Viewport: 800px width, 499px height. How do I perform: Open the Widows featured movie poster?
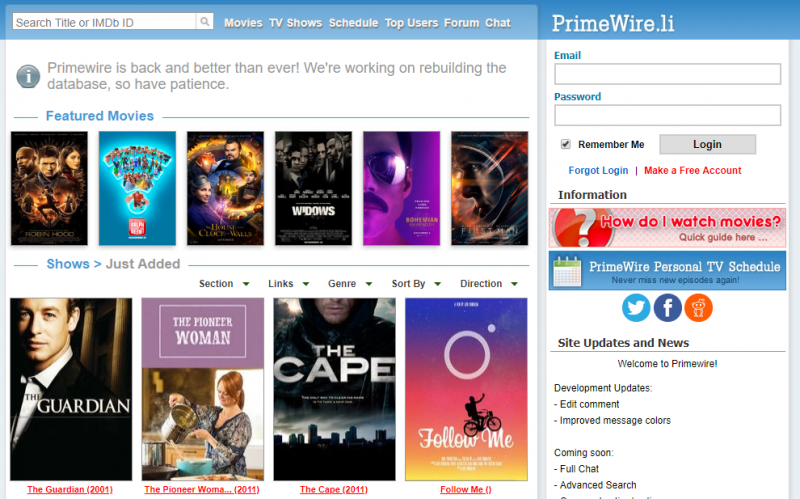coord(313,188)
